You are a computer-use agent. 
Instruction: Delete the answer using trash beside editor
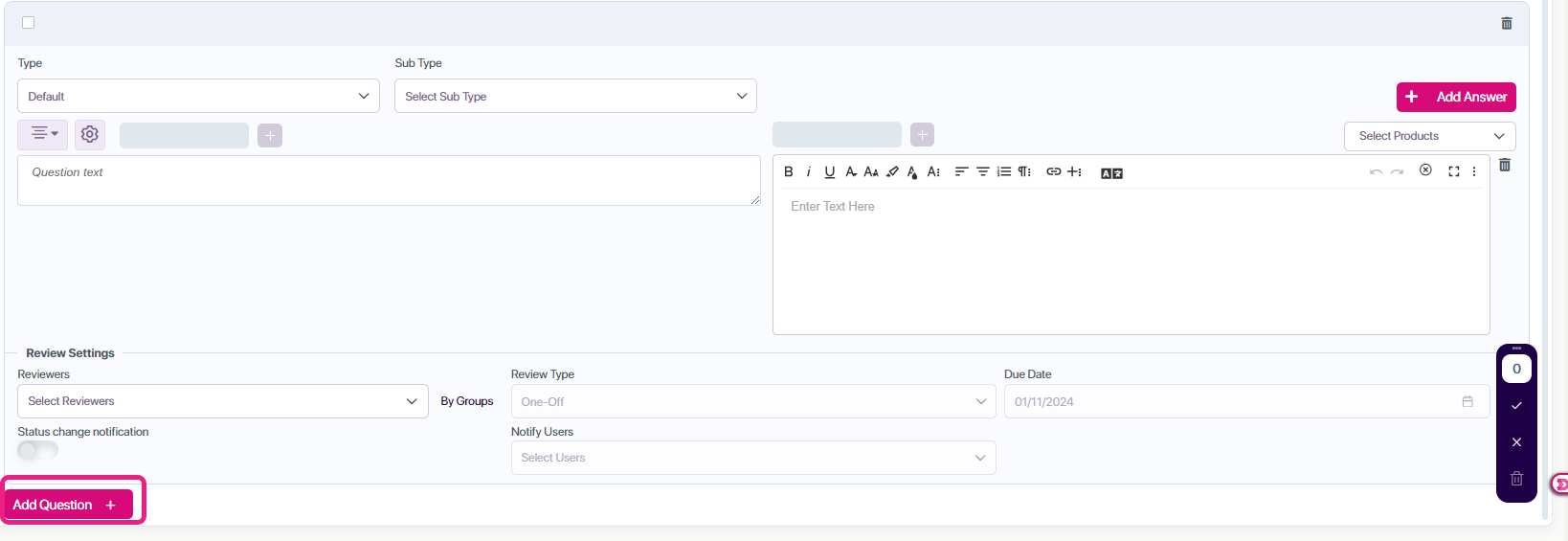(x=1505, y=165)
